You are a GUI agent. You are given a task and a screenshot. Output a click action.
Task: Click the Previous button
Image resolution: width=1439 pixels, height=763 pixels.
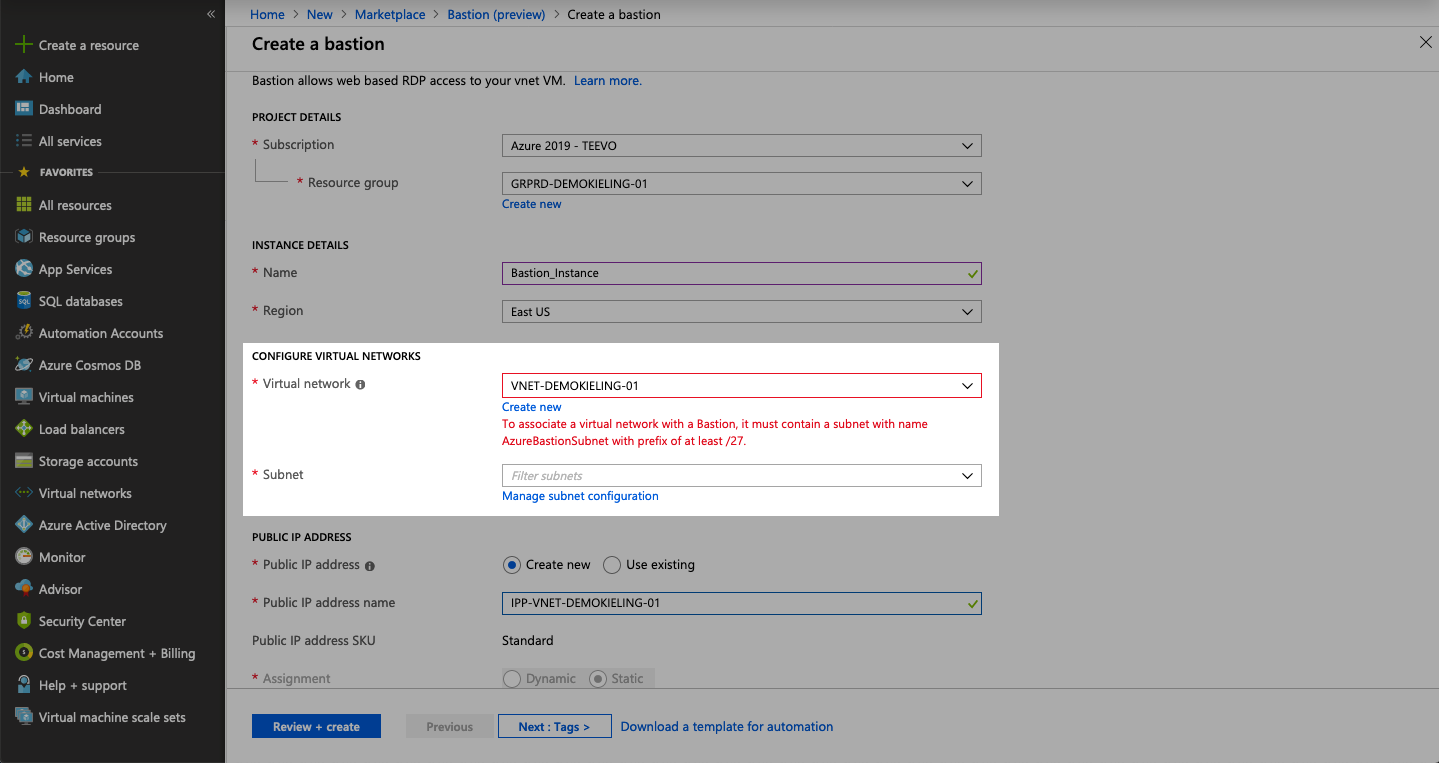click(450, 727)
